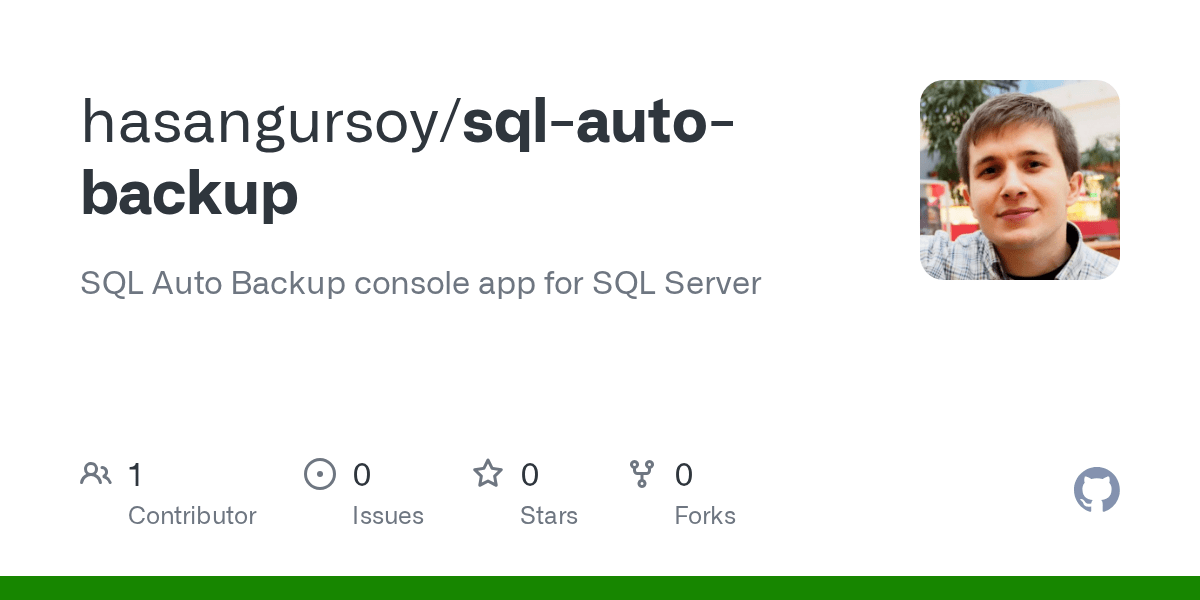Click the contributor count '1'
1200x600 pixels.
(135, 474)
